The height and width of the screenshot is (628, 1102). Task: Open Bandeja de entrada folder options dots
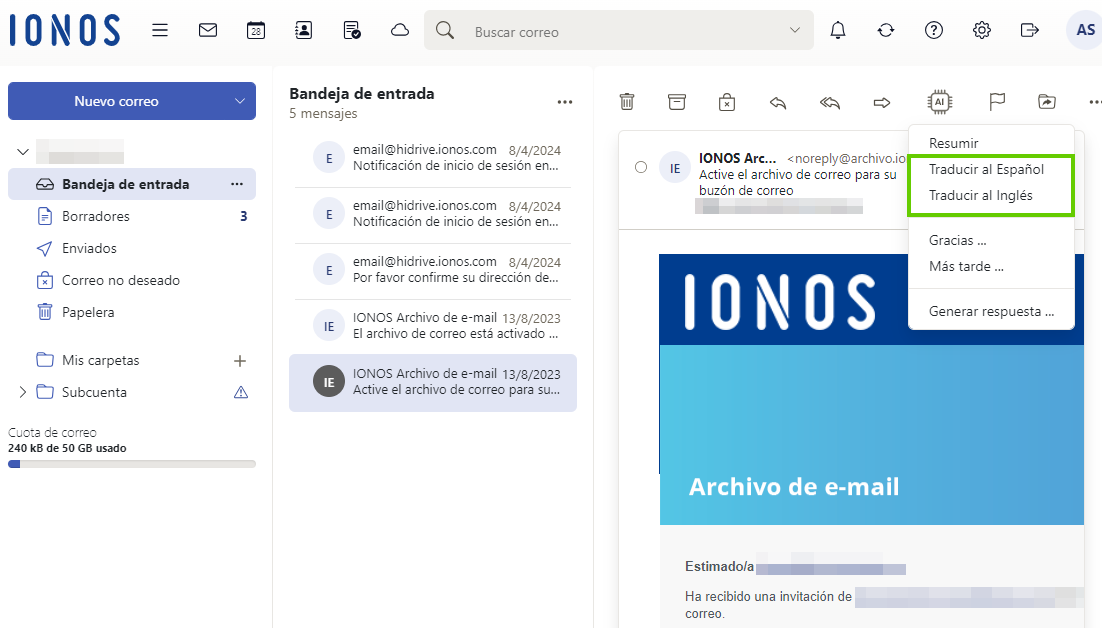(x=237, y=184)
